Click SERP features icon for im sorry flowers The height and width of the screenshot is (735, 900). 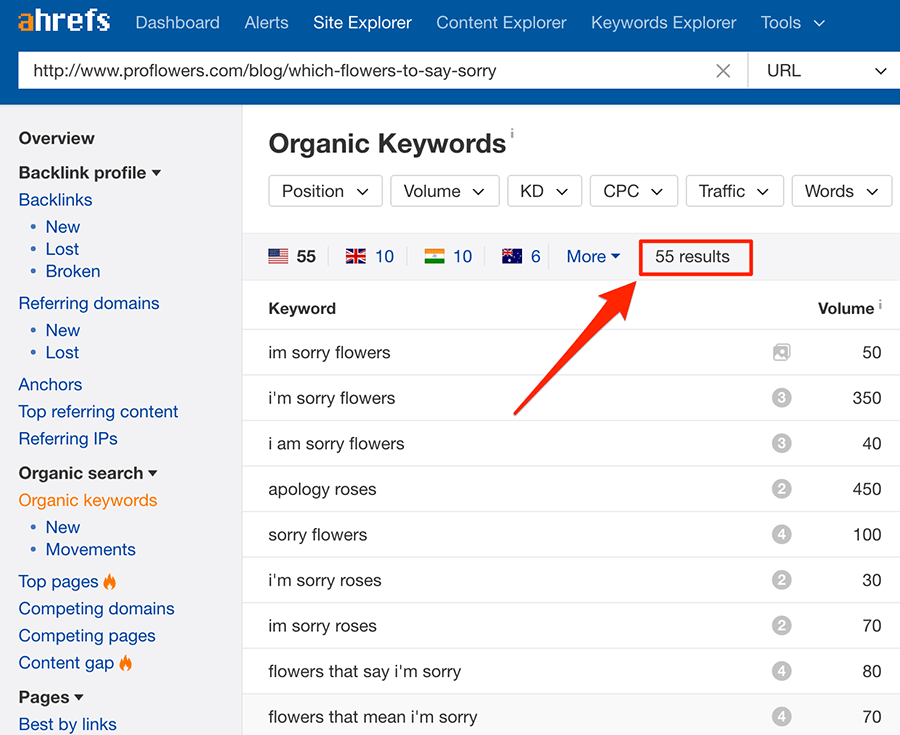coord(781,352)
